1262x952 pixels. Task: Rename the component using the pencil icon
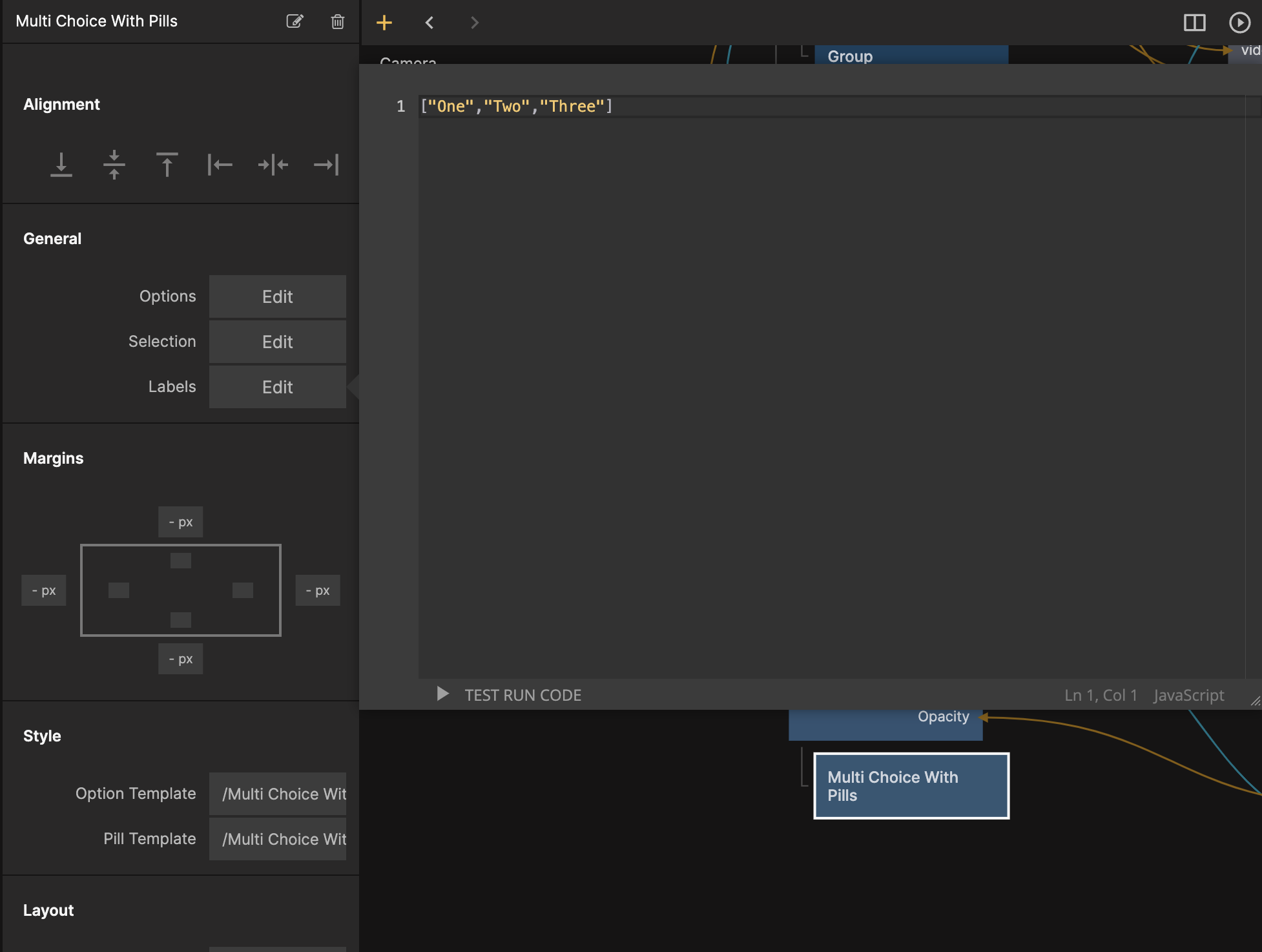pos(295,21)
